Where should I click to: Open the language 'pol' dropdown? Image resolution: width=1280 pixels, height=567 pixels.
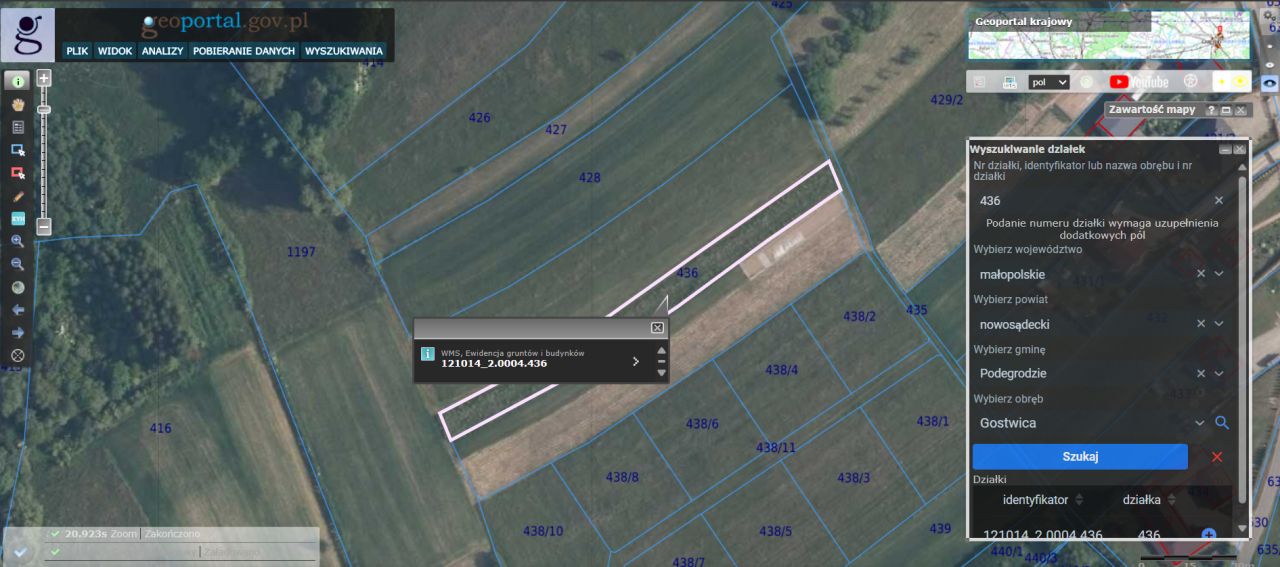click(1048, 82)
